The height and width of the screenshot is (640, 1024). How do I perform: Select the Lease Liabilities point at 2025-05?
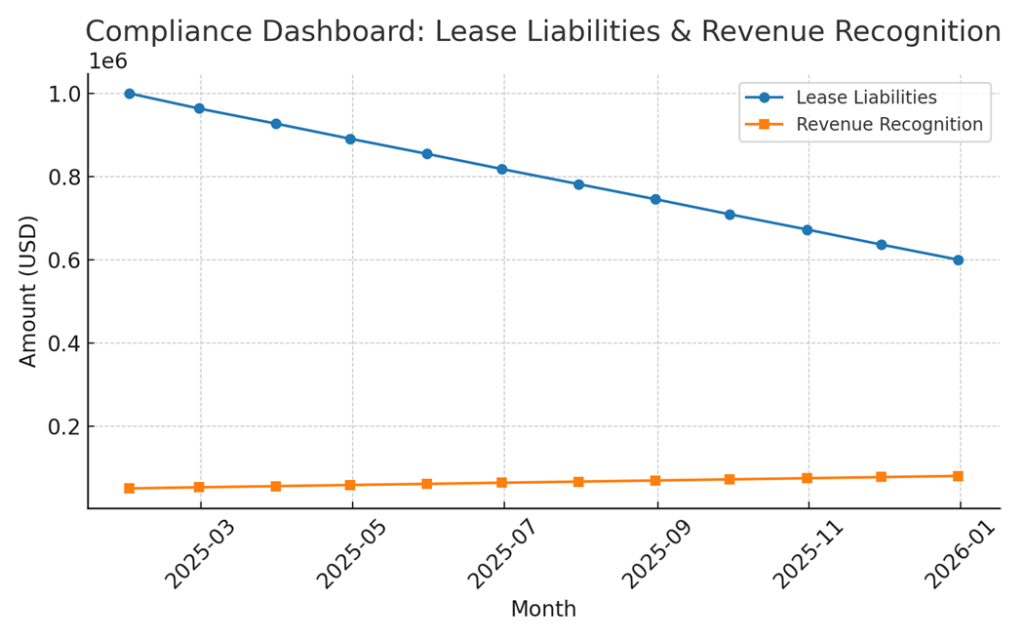tap(350, 139)
